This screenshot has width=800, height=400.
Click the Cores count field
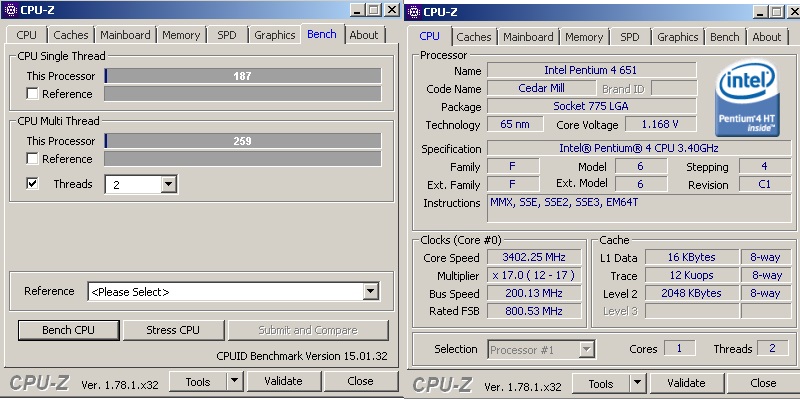point(679,348)
